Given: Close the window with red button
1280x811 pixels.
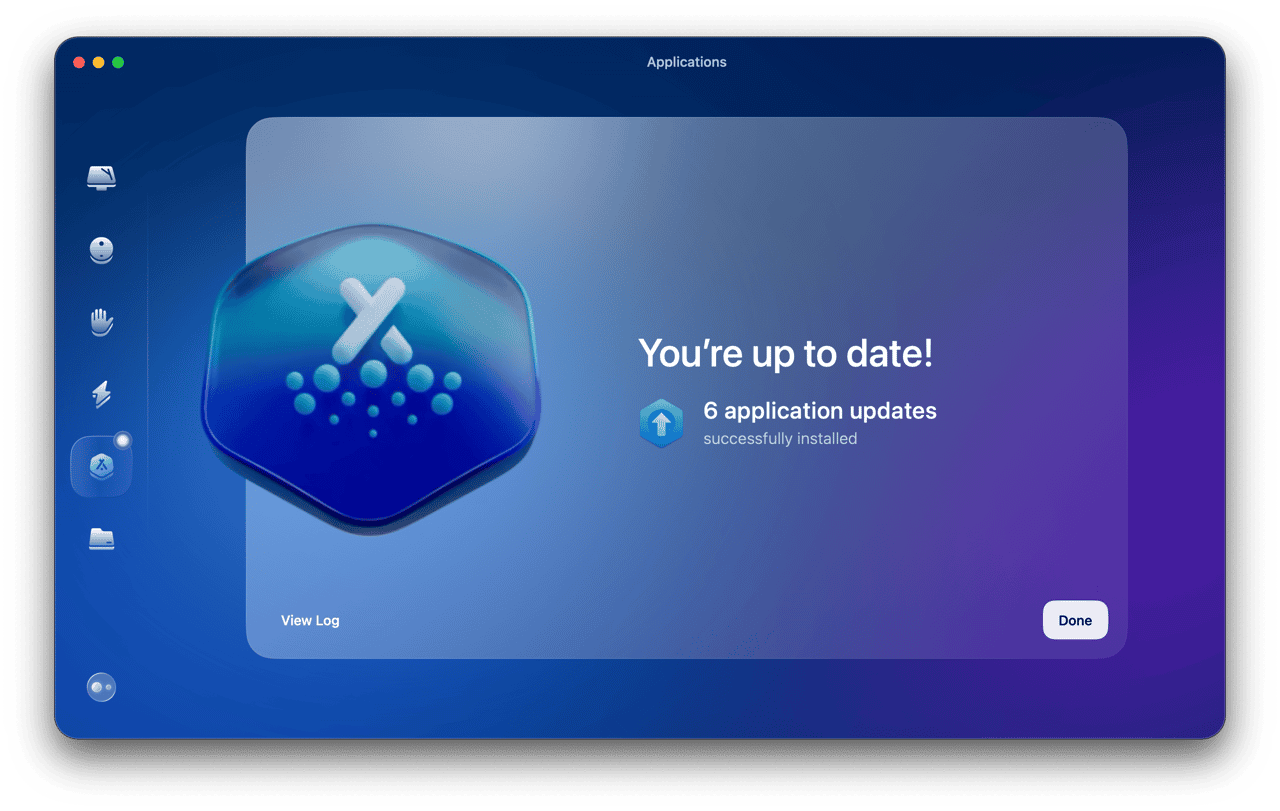Looking at the screenshot, I should 79,62.
